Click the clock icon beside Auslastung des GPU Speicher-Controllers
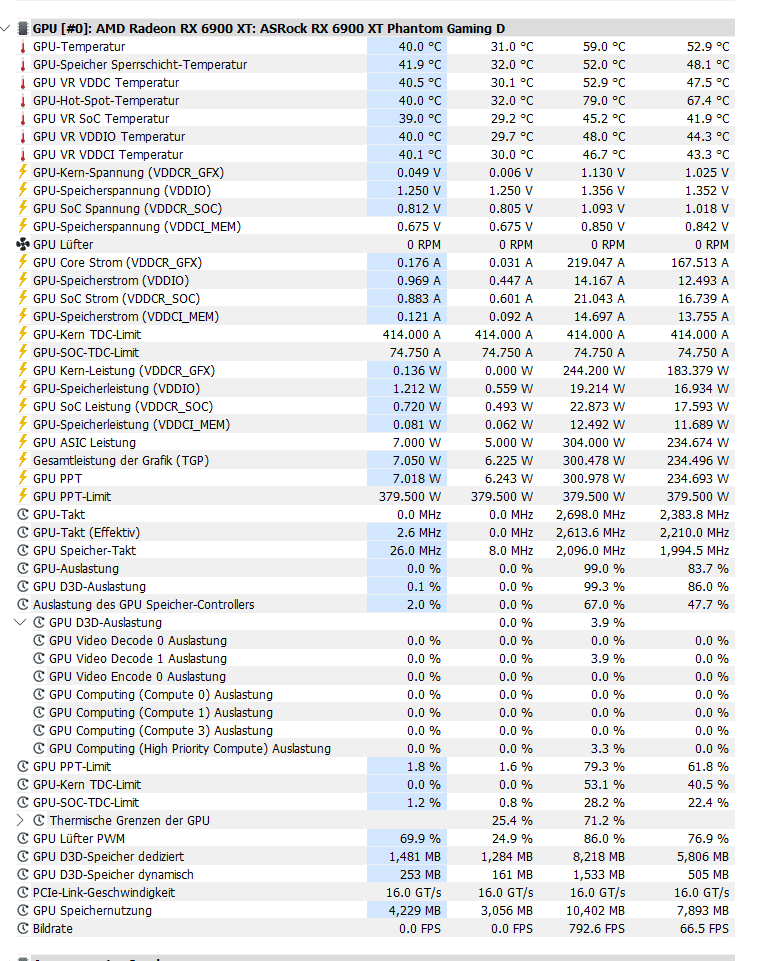Screen dimensions: 757x961 click(23, 604)
